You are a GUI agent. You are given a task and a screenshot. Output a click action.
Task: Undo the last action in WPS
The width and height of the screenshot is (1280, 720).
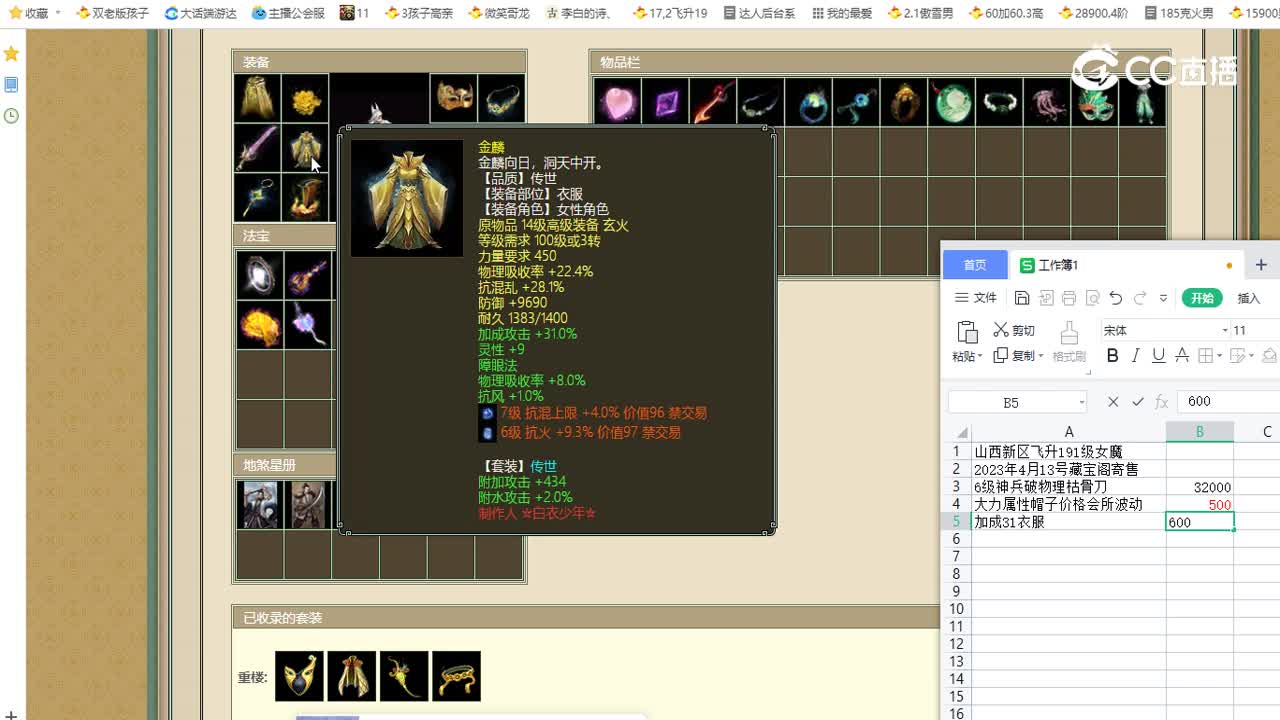[x=1116, y=298]
